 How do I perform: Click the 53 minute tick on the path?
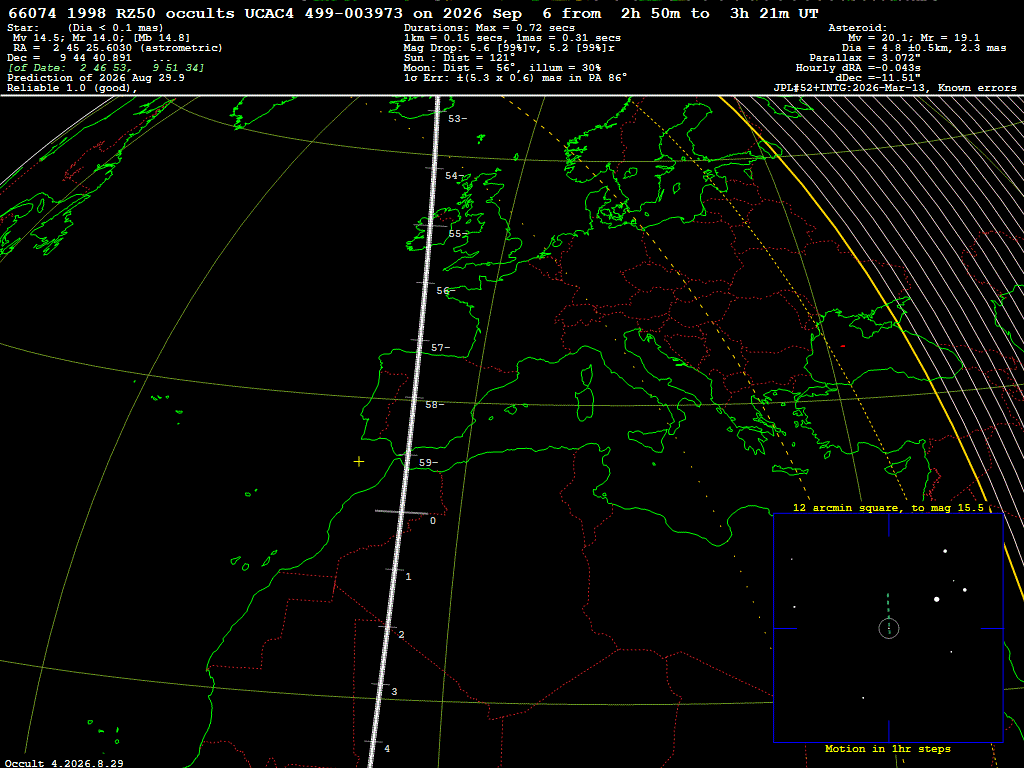[457, 118]
